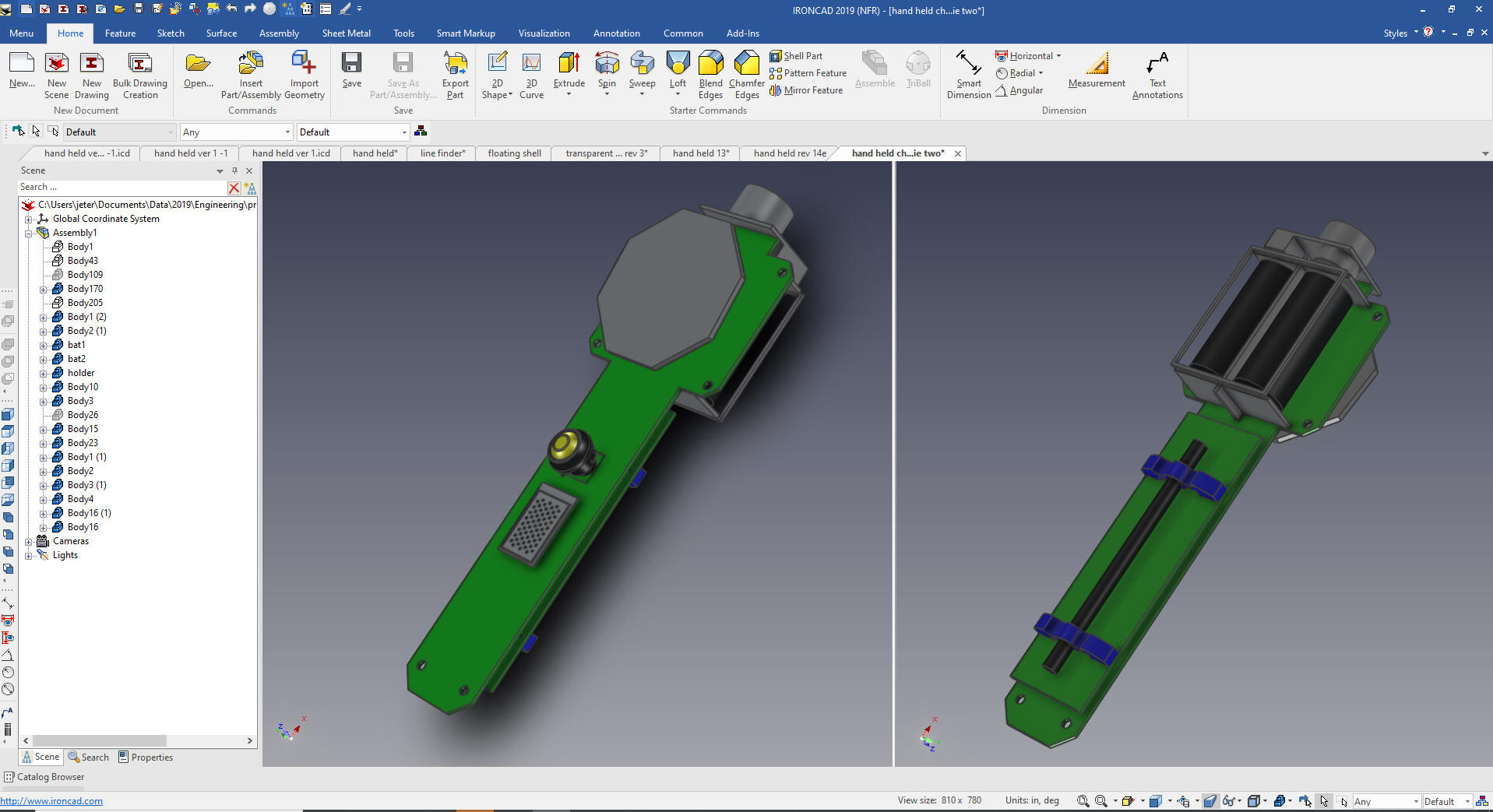This screenshot has width=1493, height=812.
Task: Select the Chamfer Edges tool
Action: tap(746, 65)
